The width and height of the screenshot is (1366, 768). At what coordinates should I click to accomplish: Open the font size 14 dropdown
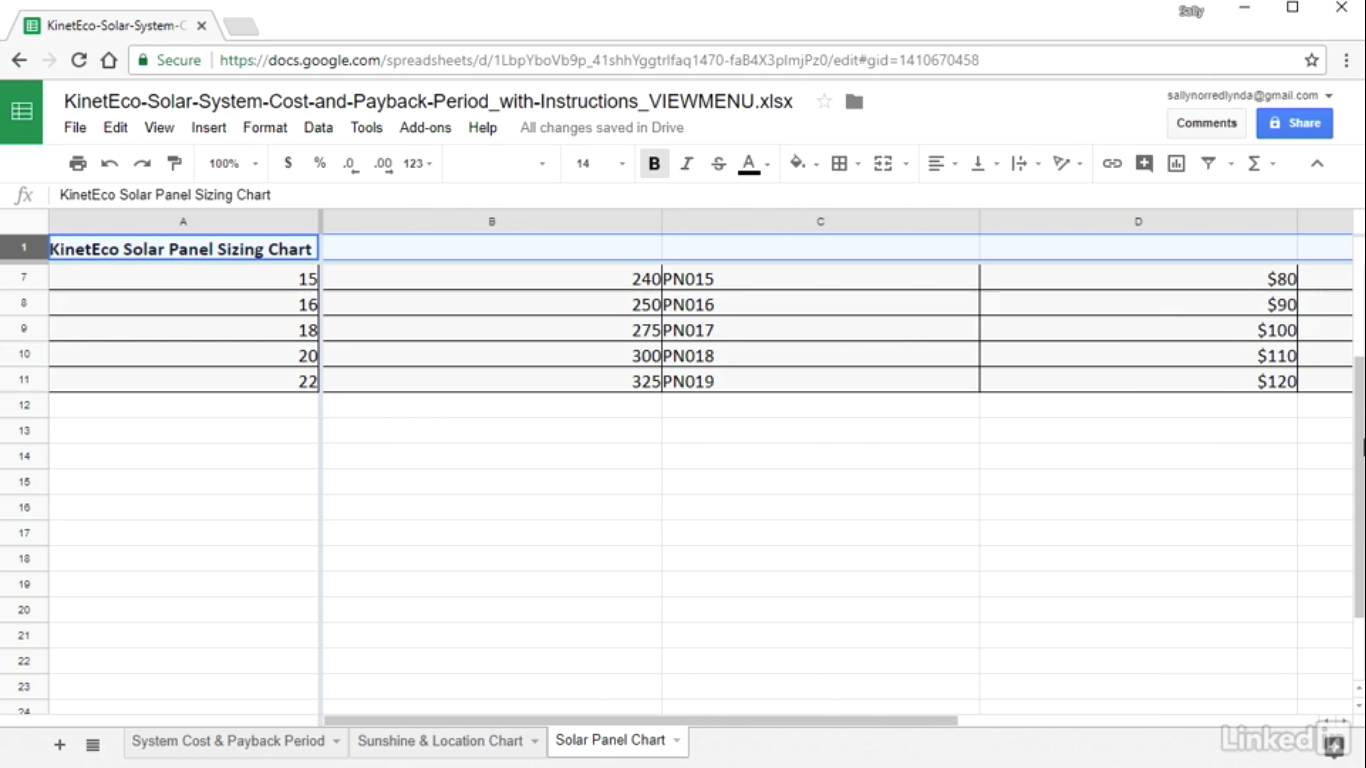coord(599,163)
